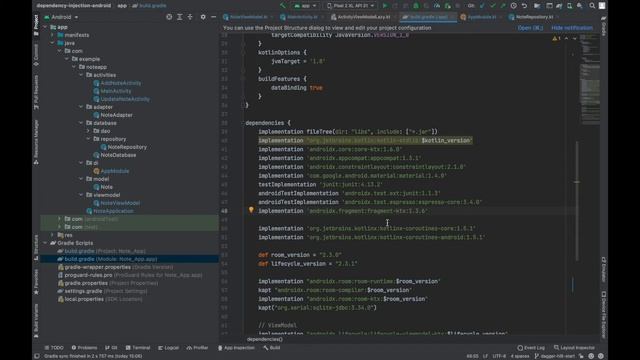640x360 pixels.
Task: Open the app run configuration dropdown
Action: coord(305,6)
